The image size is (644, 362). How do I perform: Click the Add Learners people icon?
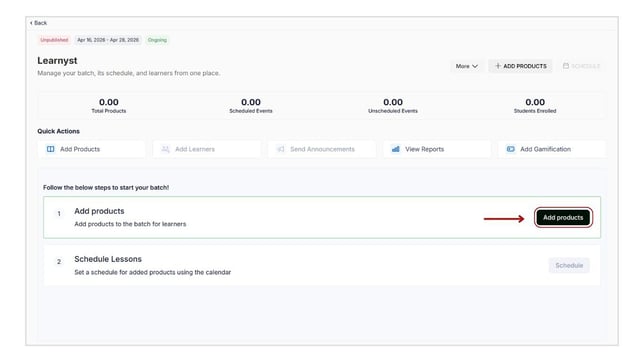point(166,149)
